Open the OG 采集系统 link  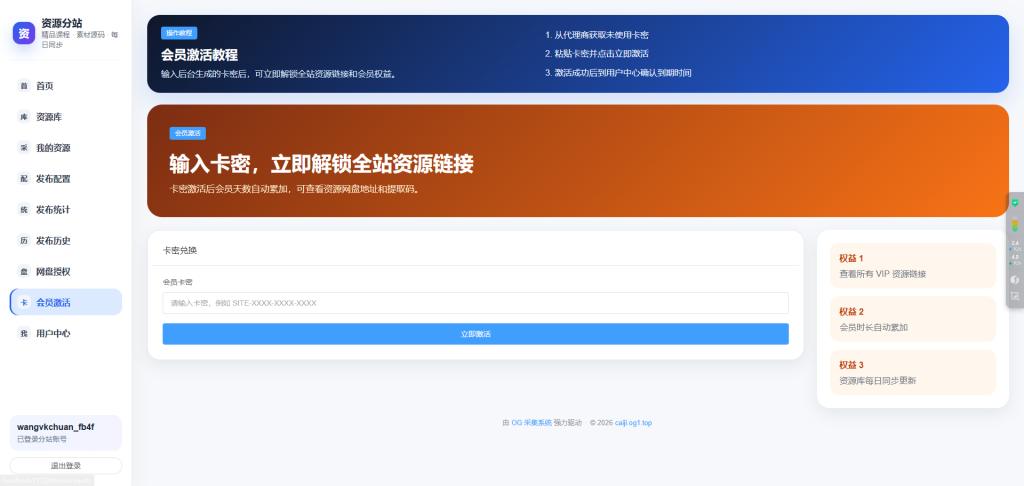[532, 423]
